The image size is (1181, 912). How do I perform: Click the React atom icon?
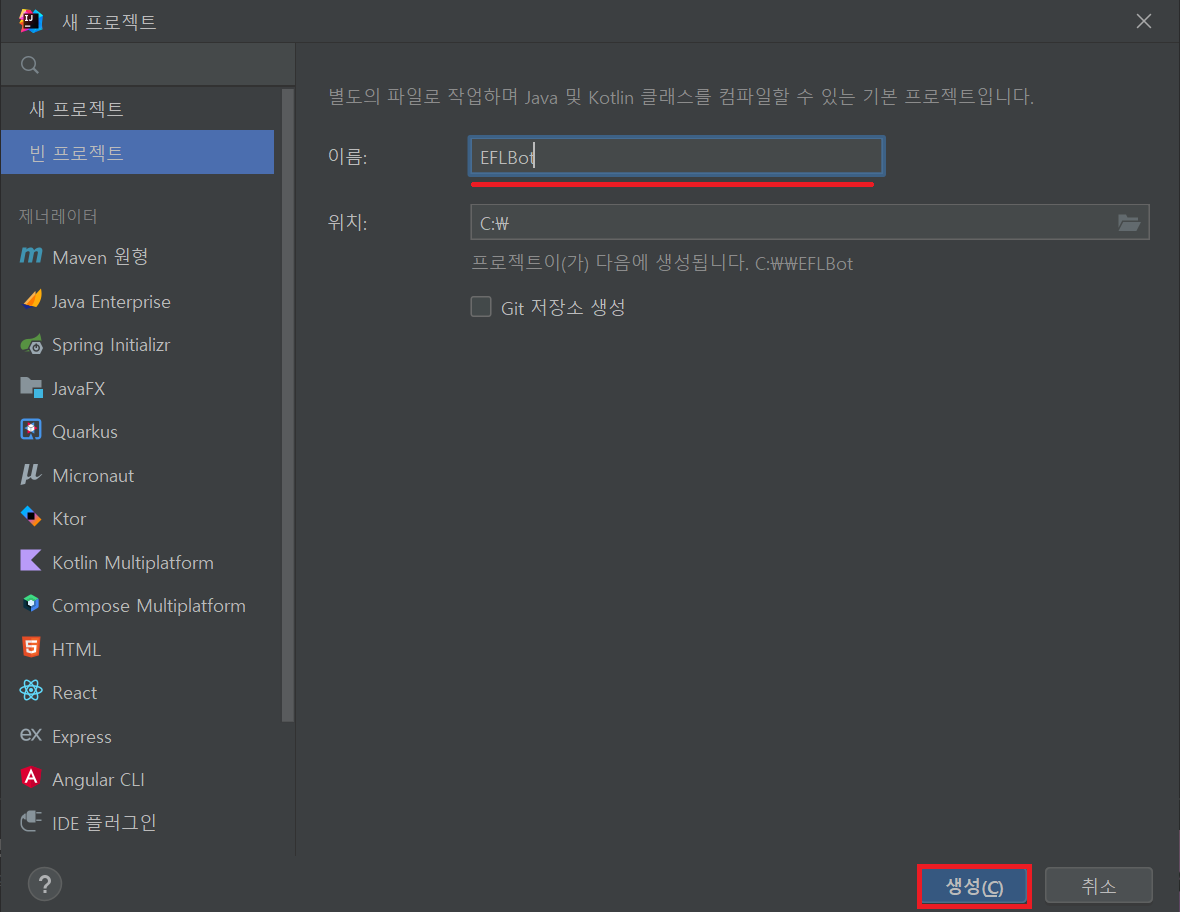(x=31, y=691)
